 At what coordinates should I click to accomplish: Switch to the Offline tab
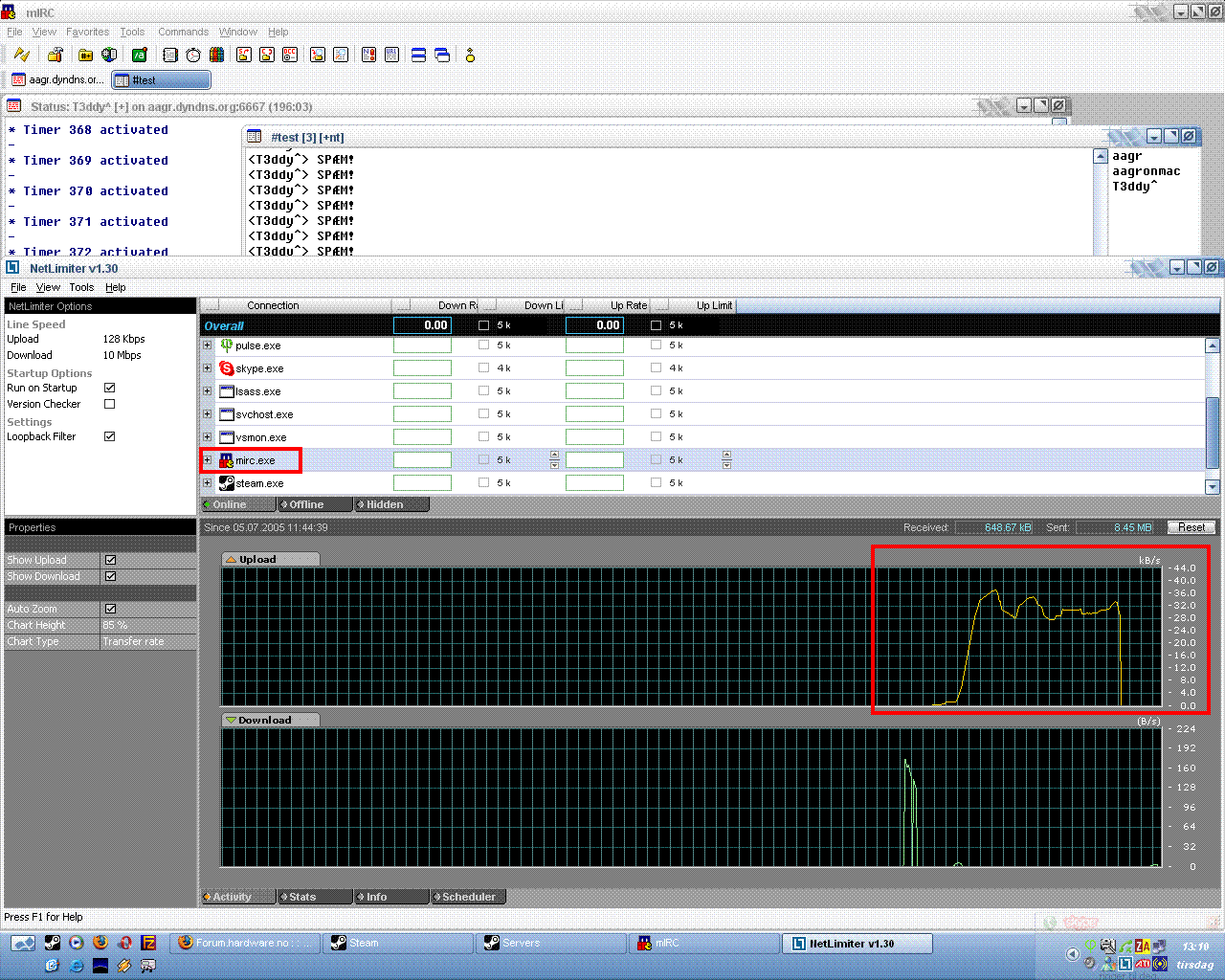pyautogui.click(x=315, y=504)
